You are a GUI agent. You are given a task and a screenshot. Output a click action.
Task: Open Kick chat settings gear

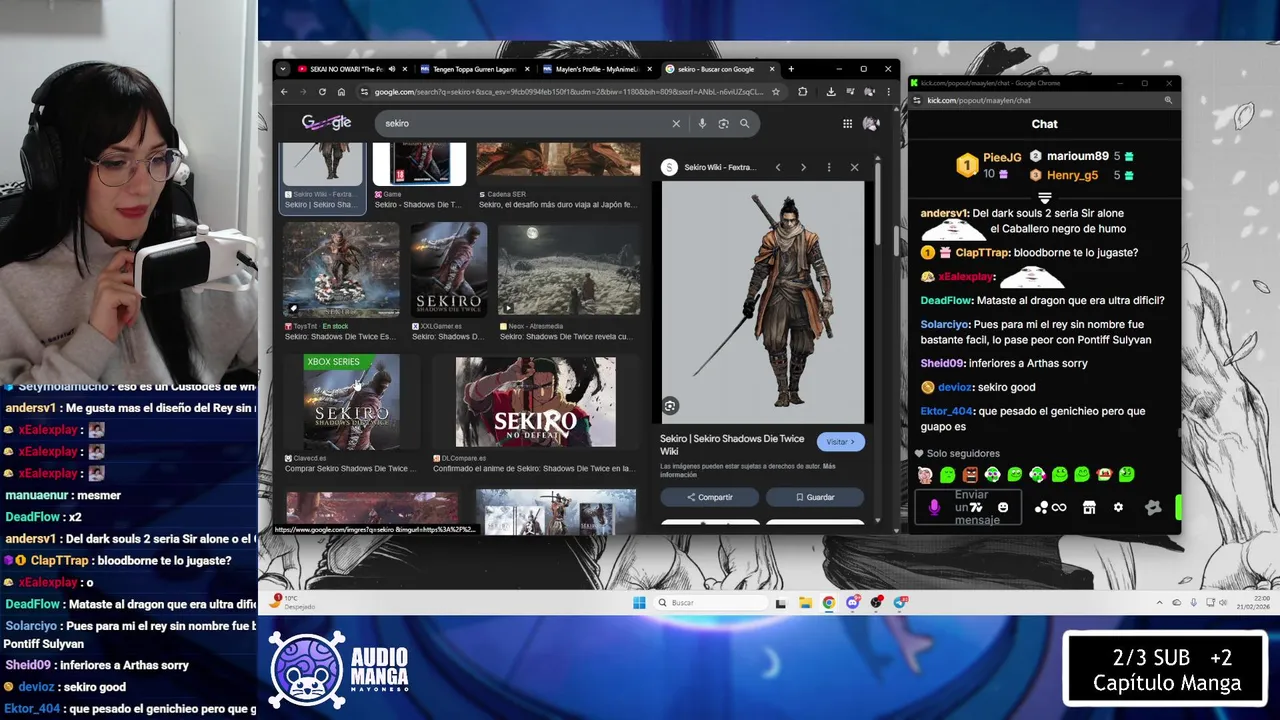coord(1118,507)
